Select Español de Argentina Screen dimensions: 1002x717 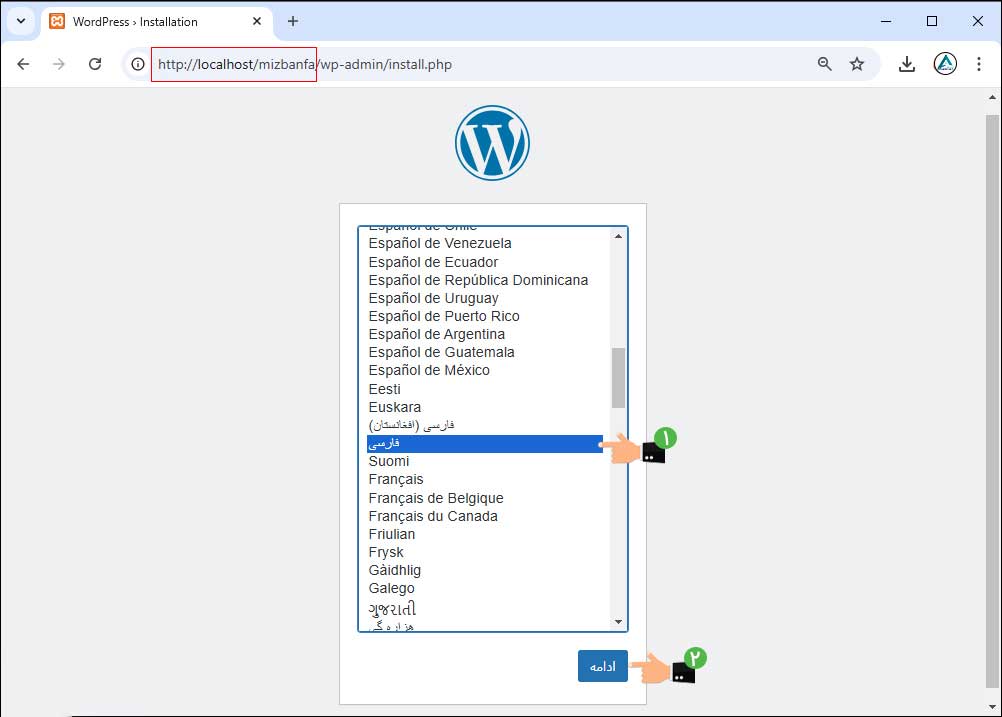coord(484,334)
